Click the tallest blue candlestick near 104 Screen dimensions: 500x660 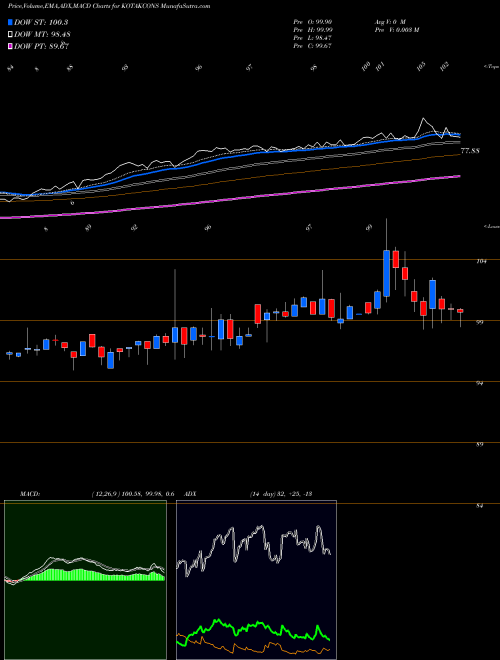386,273
